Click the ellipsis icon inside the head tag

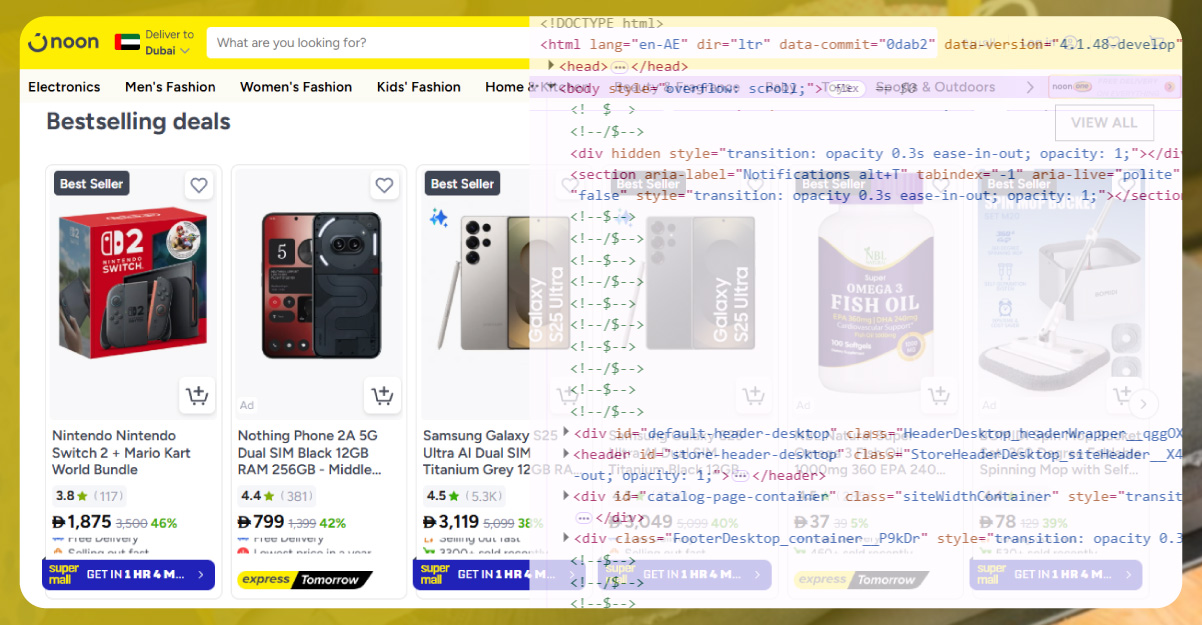pyautogui.click(x=620, y=67)
